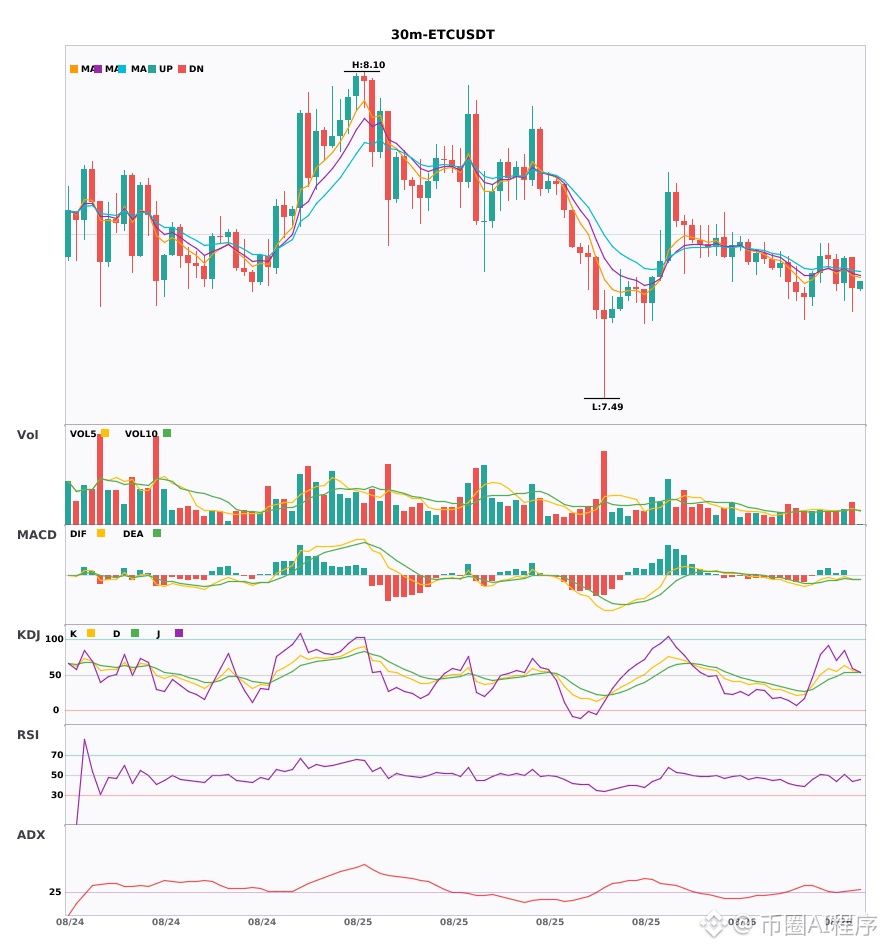Click the DEA legend text
This screenshot has width=885, height=950.
[x=133, y=534]
